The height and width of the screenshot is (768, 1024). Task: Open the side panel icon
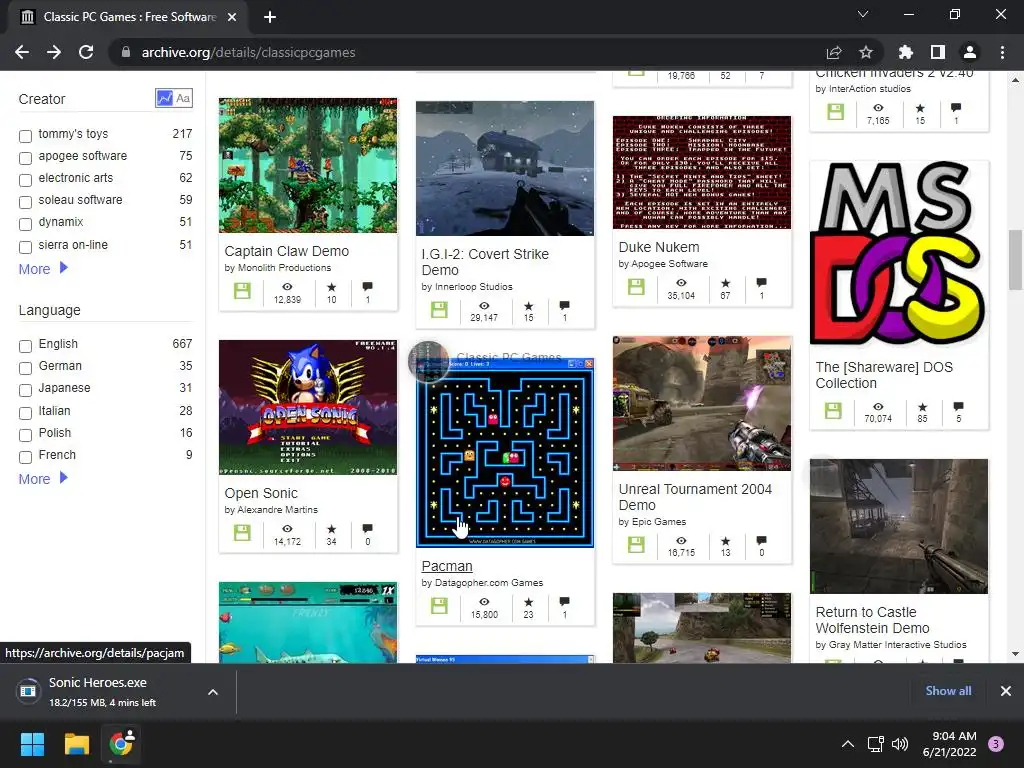[x=938, y=52]
